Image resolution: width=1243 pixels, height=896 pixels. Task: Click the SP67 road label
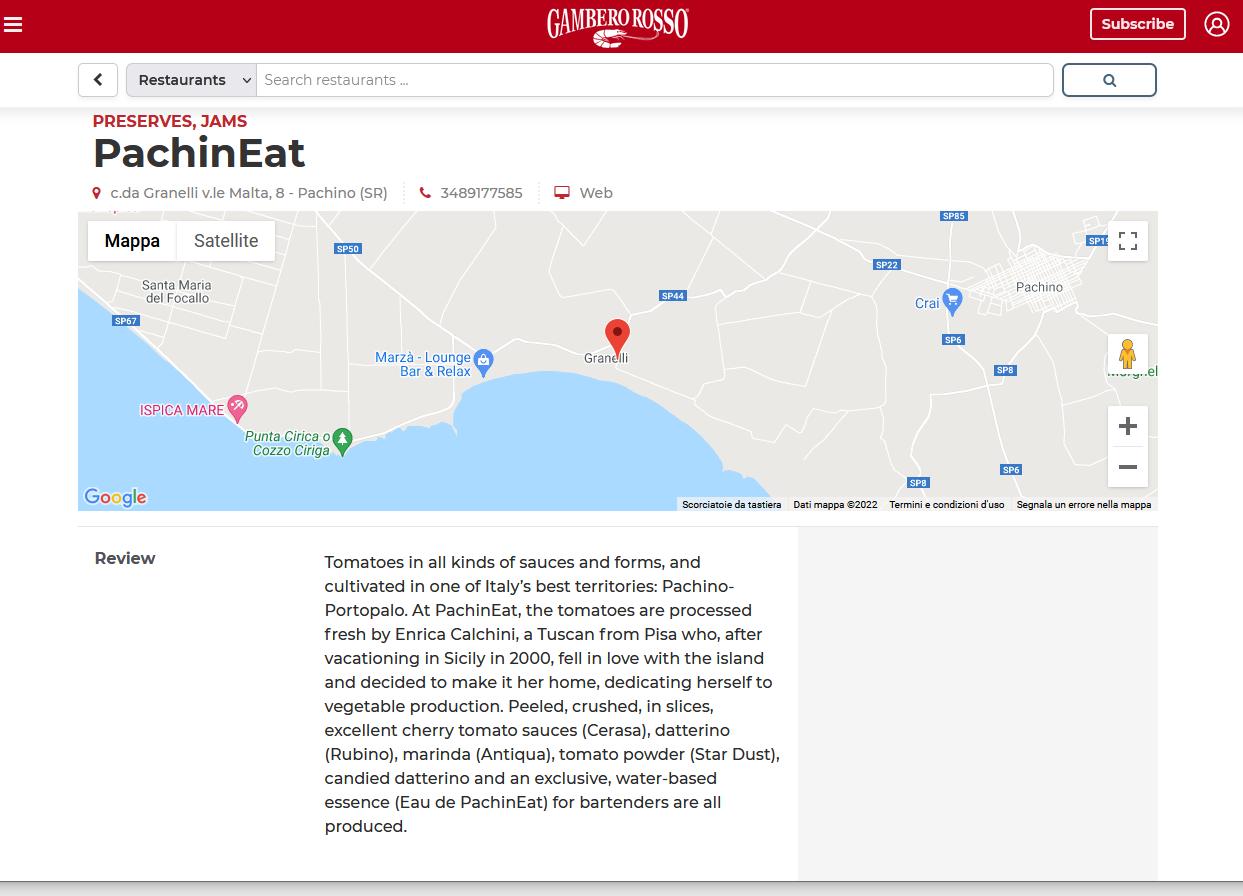125,321
